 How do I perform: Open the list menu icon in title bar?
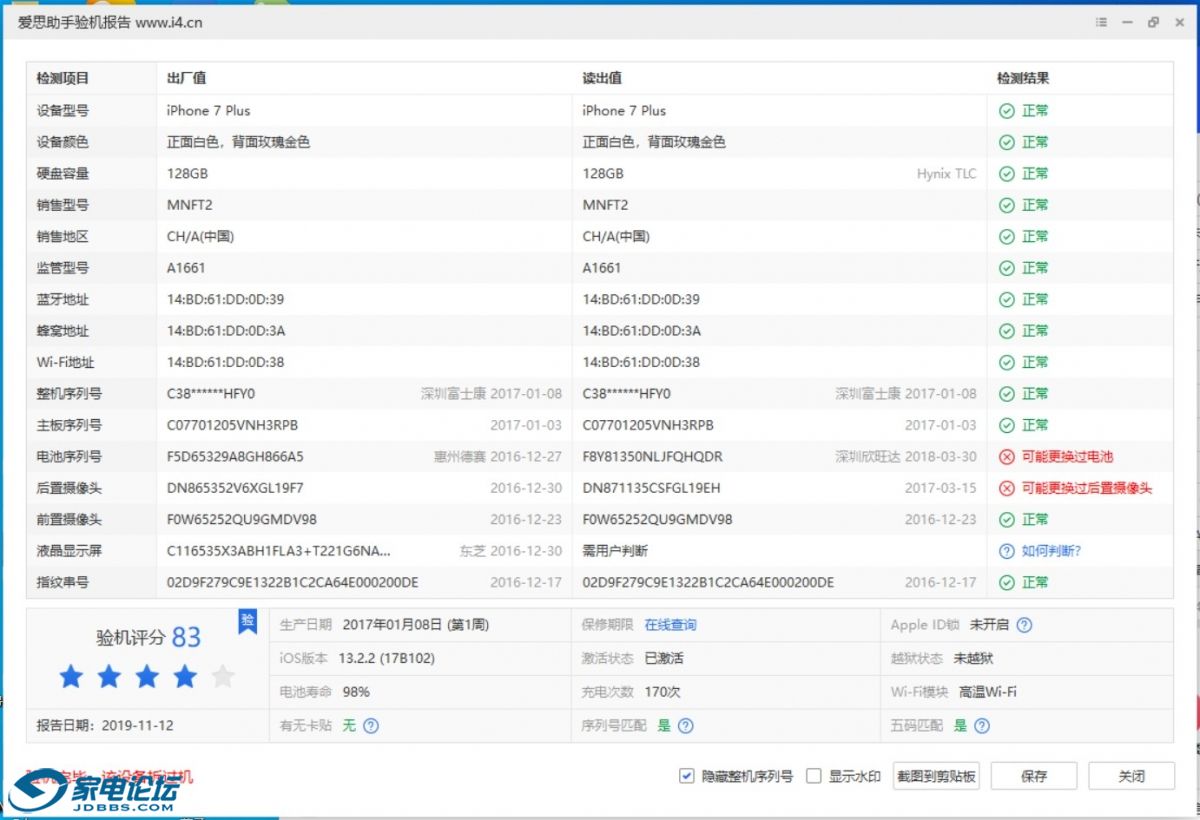[1101, 22]
